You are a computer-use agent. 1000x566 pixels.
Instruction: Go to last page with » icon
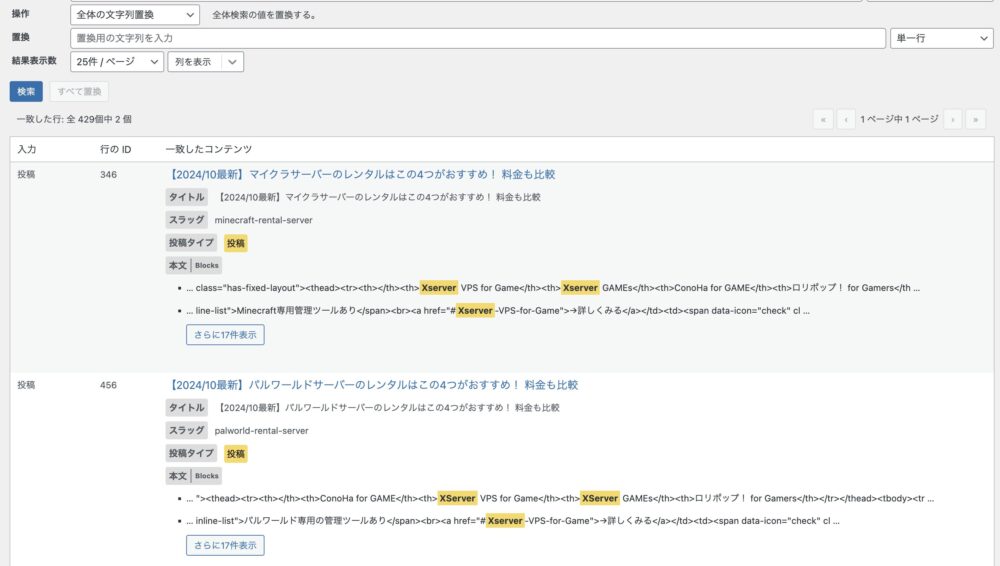tap(975, 119)
